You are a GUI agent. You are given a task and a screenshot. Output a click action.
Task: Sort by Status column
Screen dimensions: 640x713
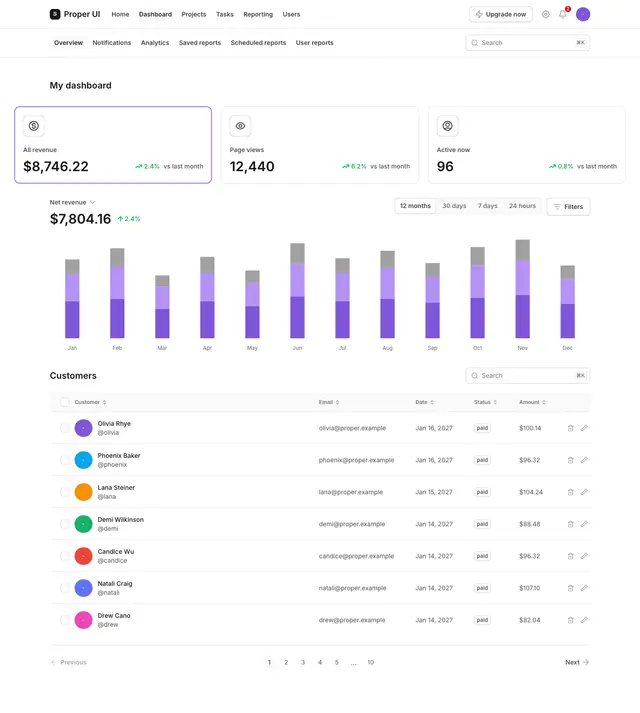pyautogui.click(x=485, y=402)
